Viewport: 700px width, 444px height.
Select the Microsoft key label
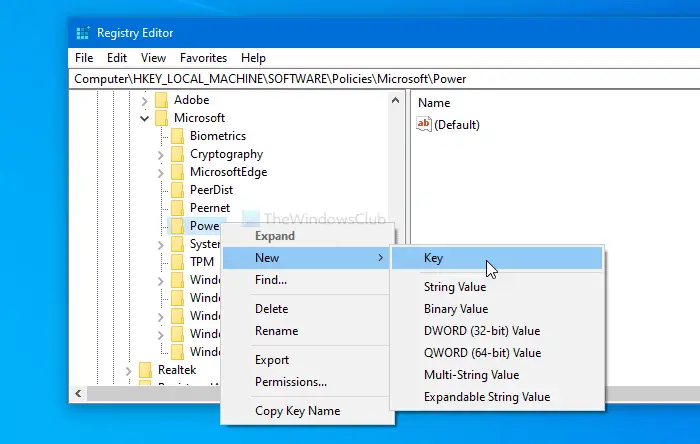(199, 118)
